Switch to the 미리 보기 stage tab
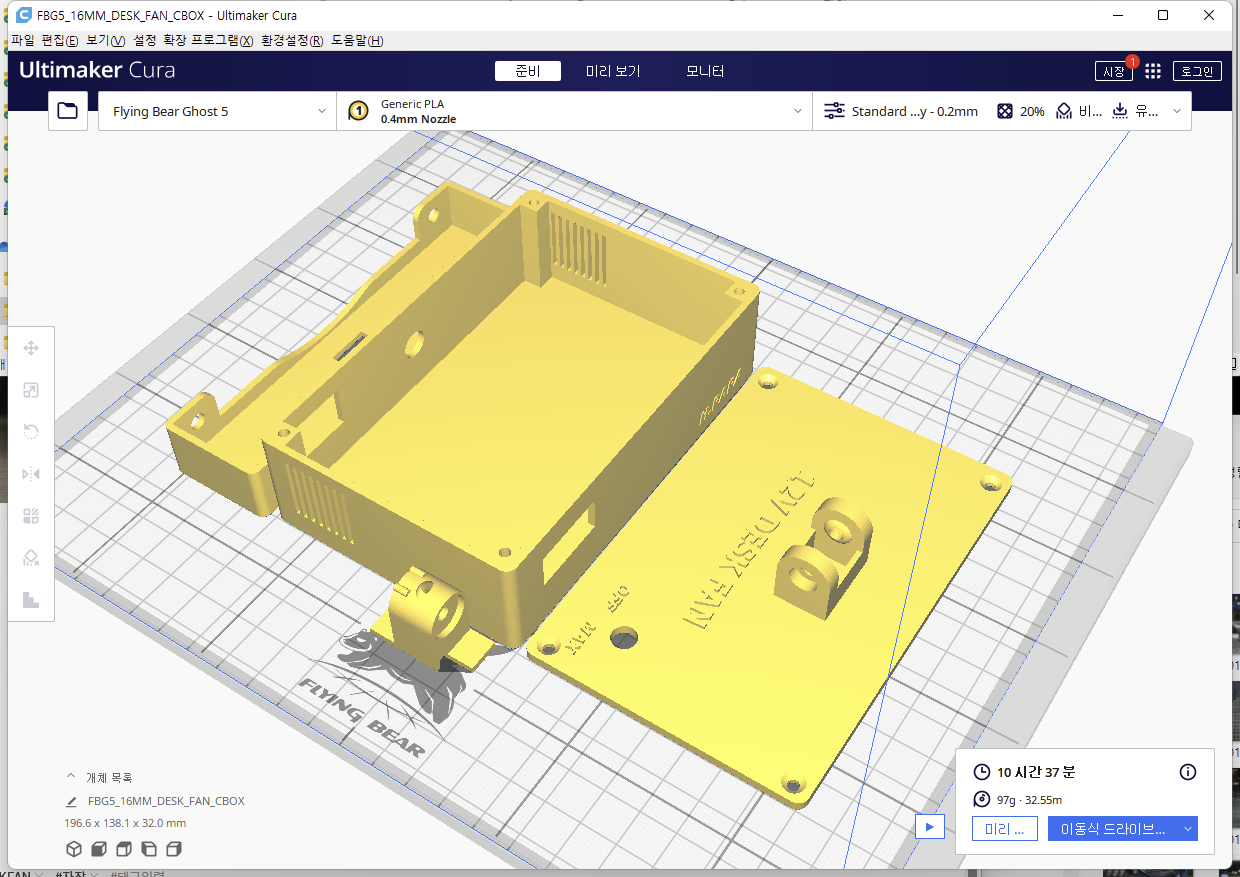 coord(613,71)
